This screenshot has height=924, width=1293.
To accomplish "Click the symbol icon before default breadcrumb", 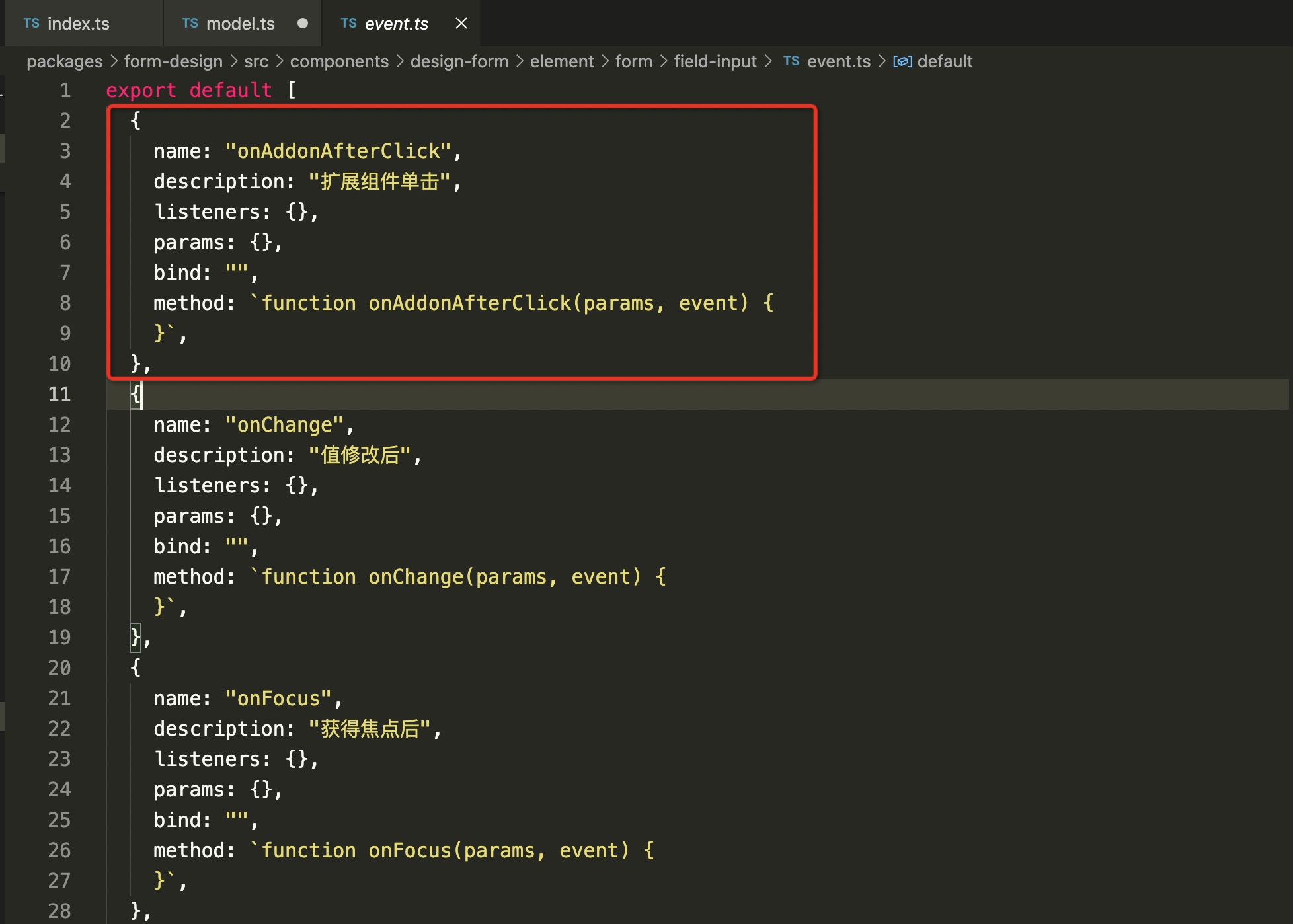I will [902, 61].
